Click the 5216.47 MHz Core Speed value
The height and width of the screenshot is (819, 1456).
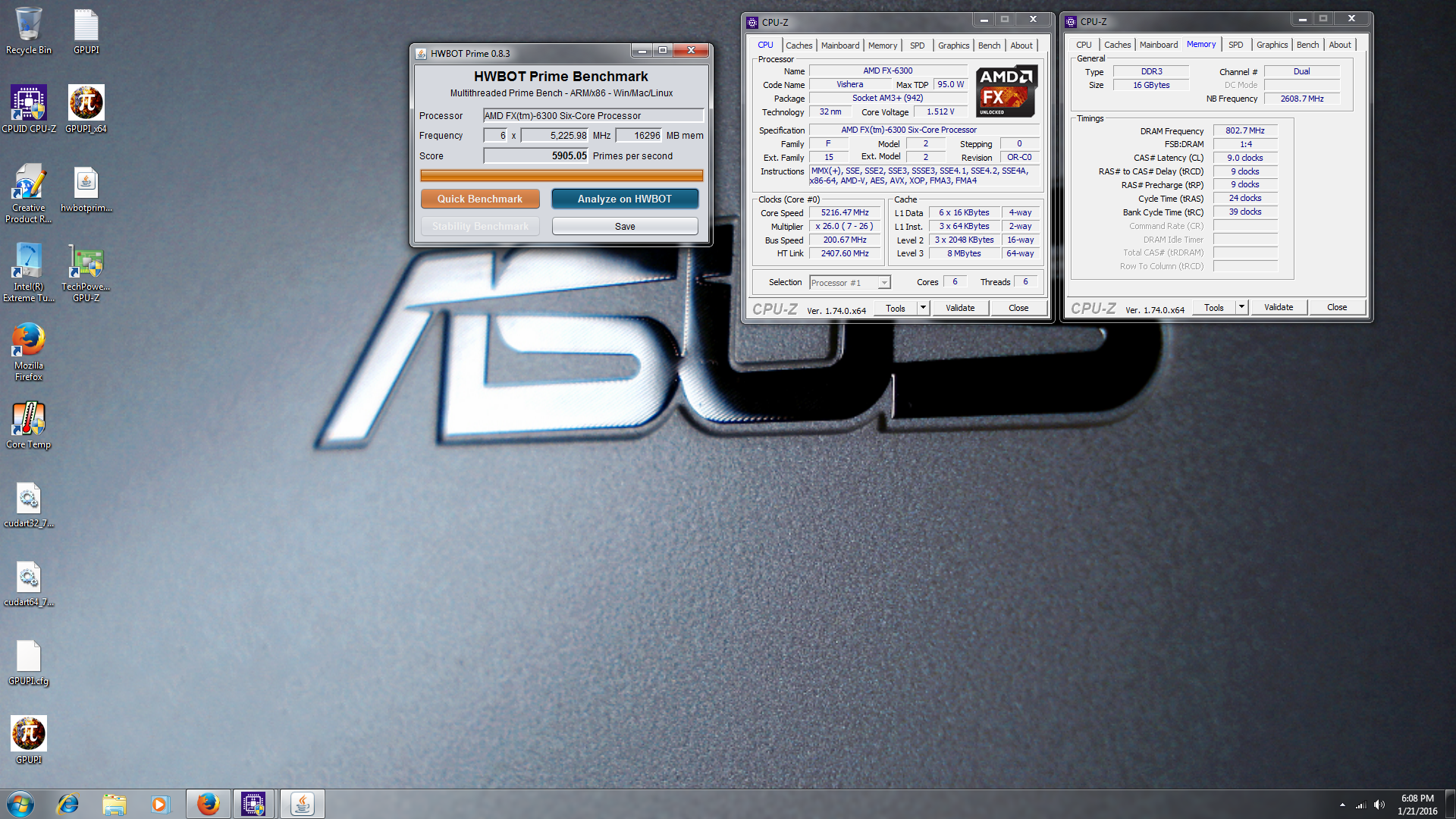pyautogui.click(x=845, y=213)
